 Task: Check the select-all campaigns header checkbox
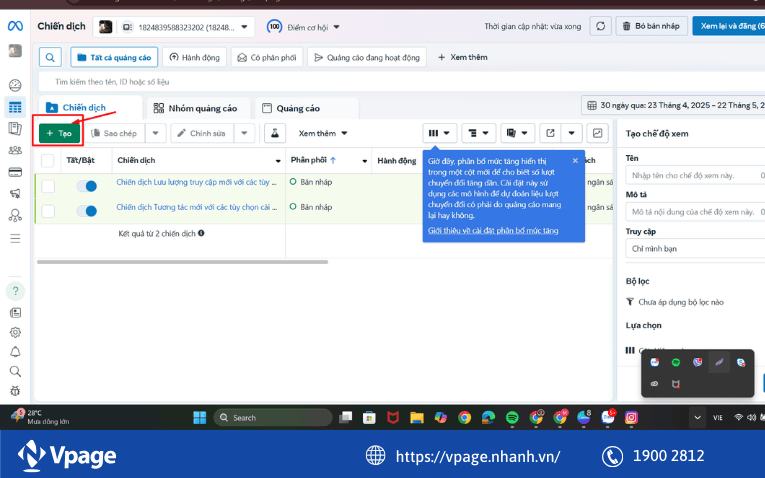pos(47,160)
